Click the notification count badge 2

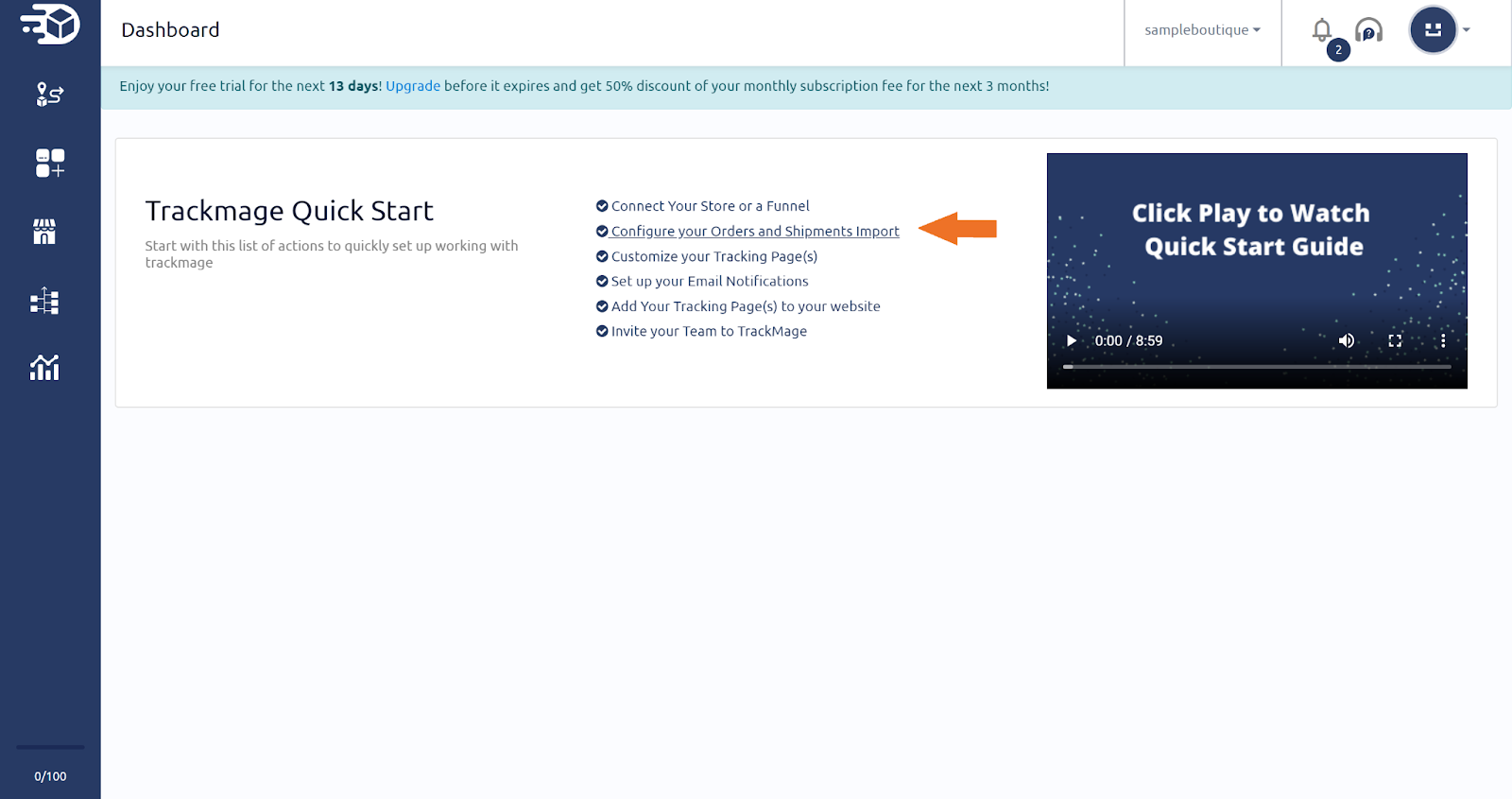(x=1338, y=50)
